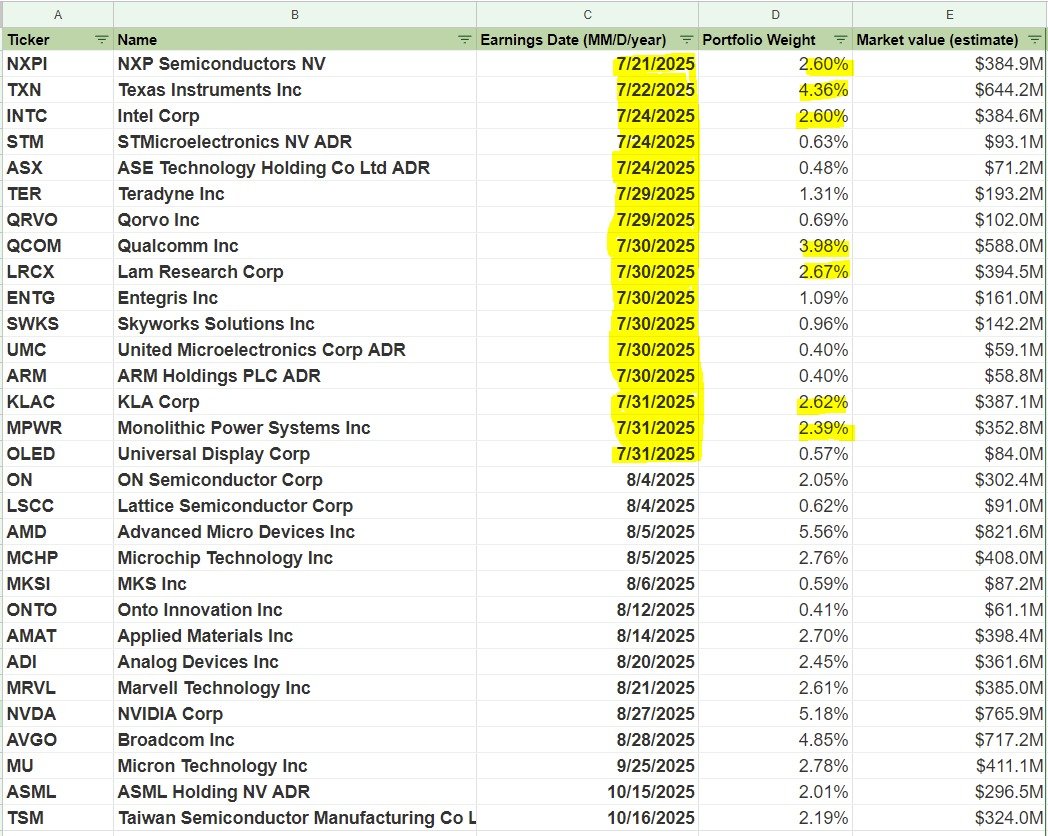The width and height of the screenshot is (1048, 836).
Task: Click the NVDA ticker cell
Action: (x=58, y=716)
